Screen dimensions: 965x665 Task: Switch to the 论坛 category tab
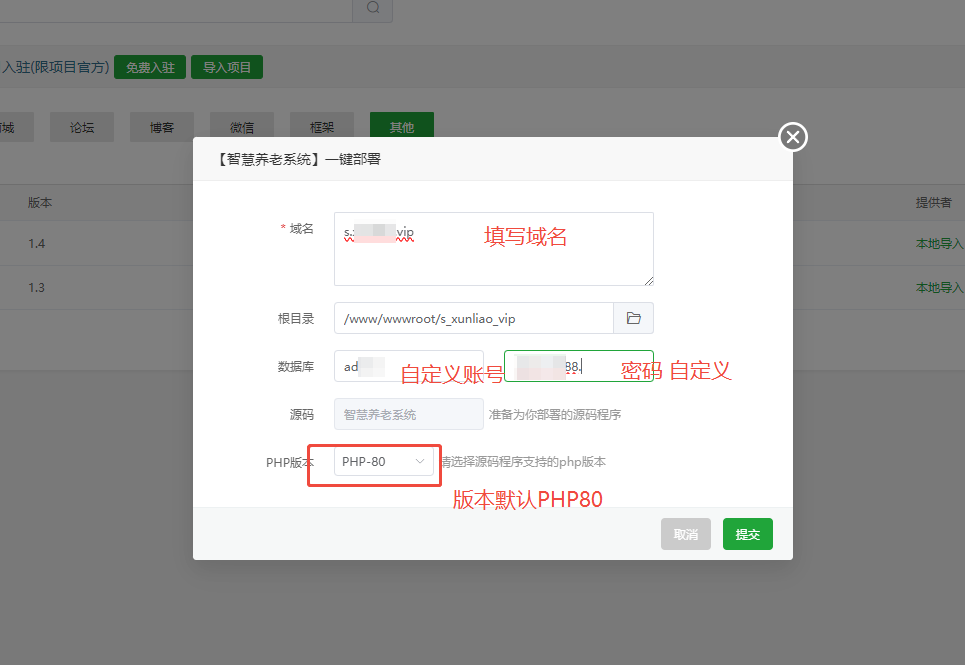82,127
